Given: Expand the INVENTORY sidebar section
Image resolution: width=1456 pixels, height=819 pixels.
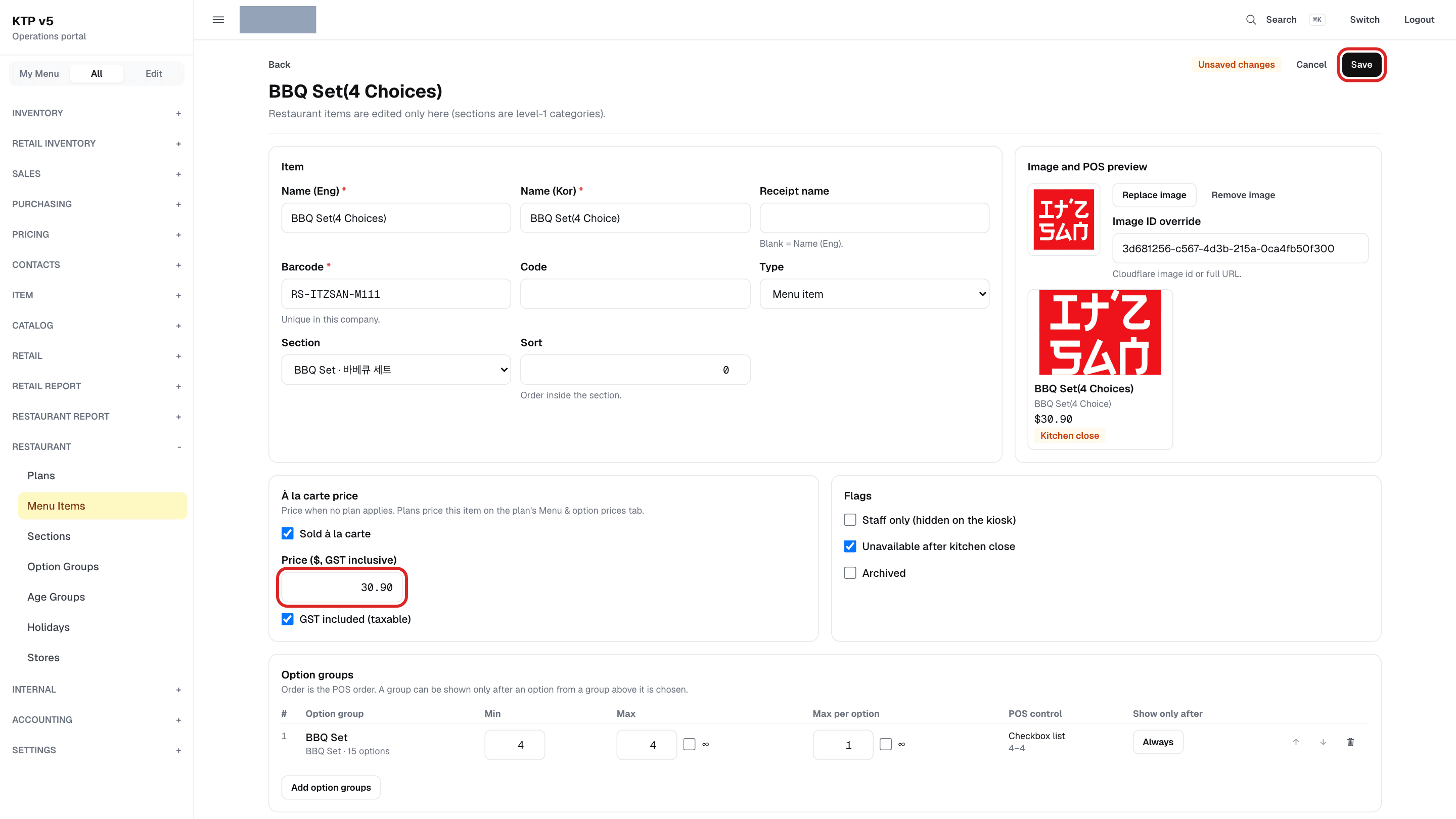Looking at the screenshot, I should 97,113.
